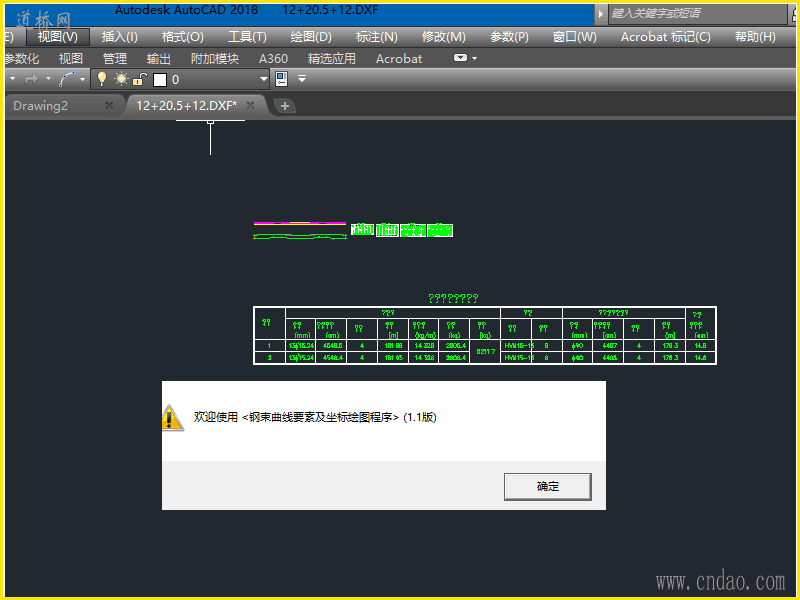Select the spline curve tool icon

(x=67, y=79)
